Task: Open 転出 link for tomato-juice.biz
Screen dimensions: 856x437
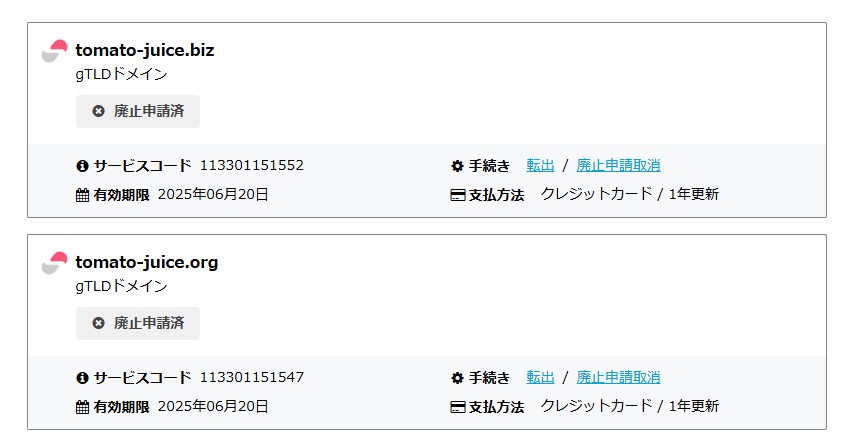Action: pyautogui.click(x=540, y=165)
